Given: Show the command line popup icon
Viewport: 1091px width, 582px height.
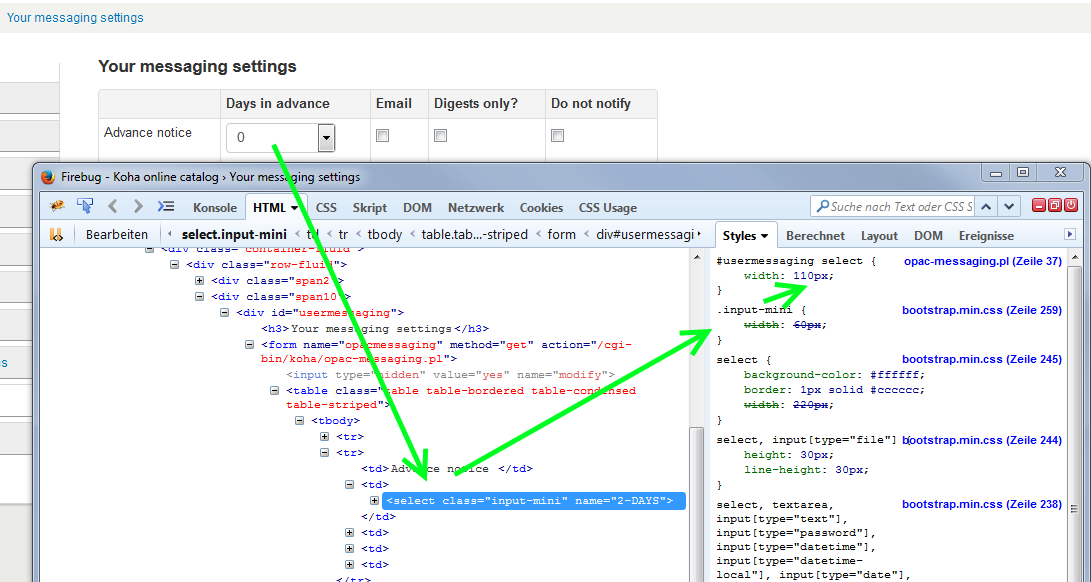Looking at the screenshot, I should click(166, 207).
